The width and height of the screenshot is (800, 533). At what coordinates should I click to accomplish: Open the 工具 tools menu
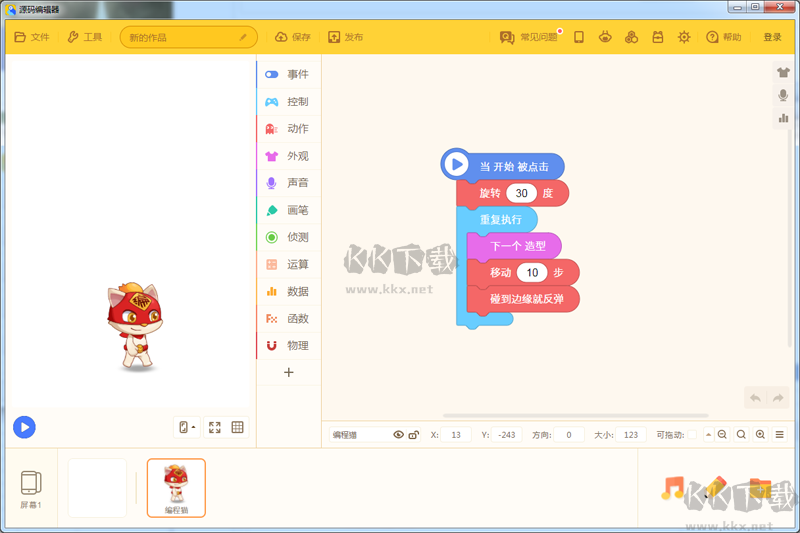tap(85, 37)
